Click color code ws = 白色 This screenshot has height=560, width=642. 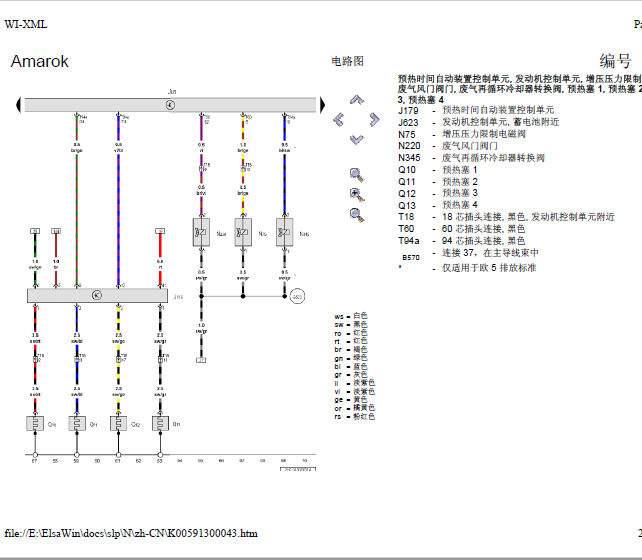(351, 316)
